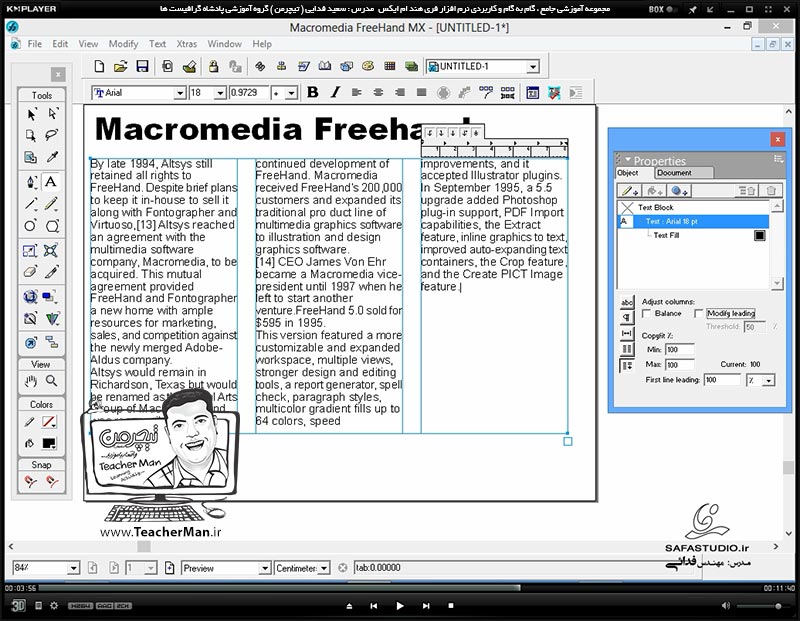This screenshot has width=800, height=621.
Task: Adjust the KMPlayer volume slider
Action: click(763, 606)
